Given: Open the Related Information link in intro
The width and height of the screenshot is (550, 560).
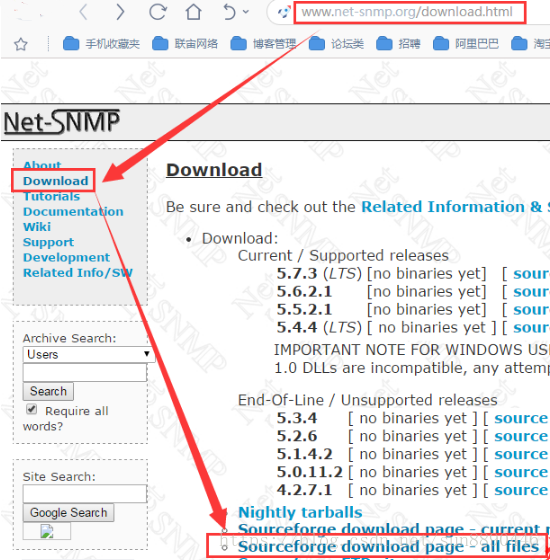Looking at the screenshot, I should click(456, 207).
